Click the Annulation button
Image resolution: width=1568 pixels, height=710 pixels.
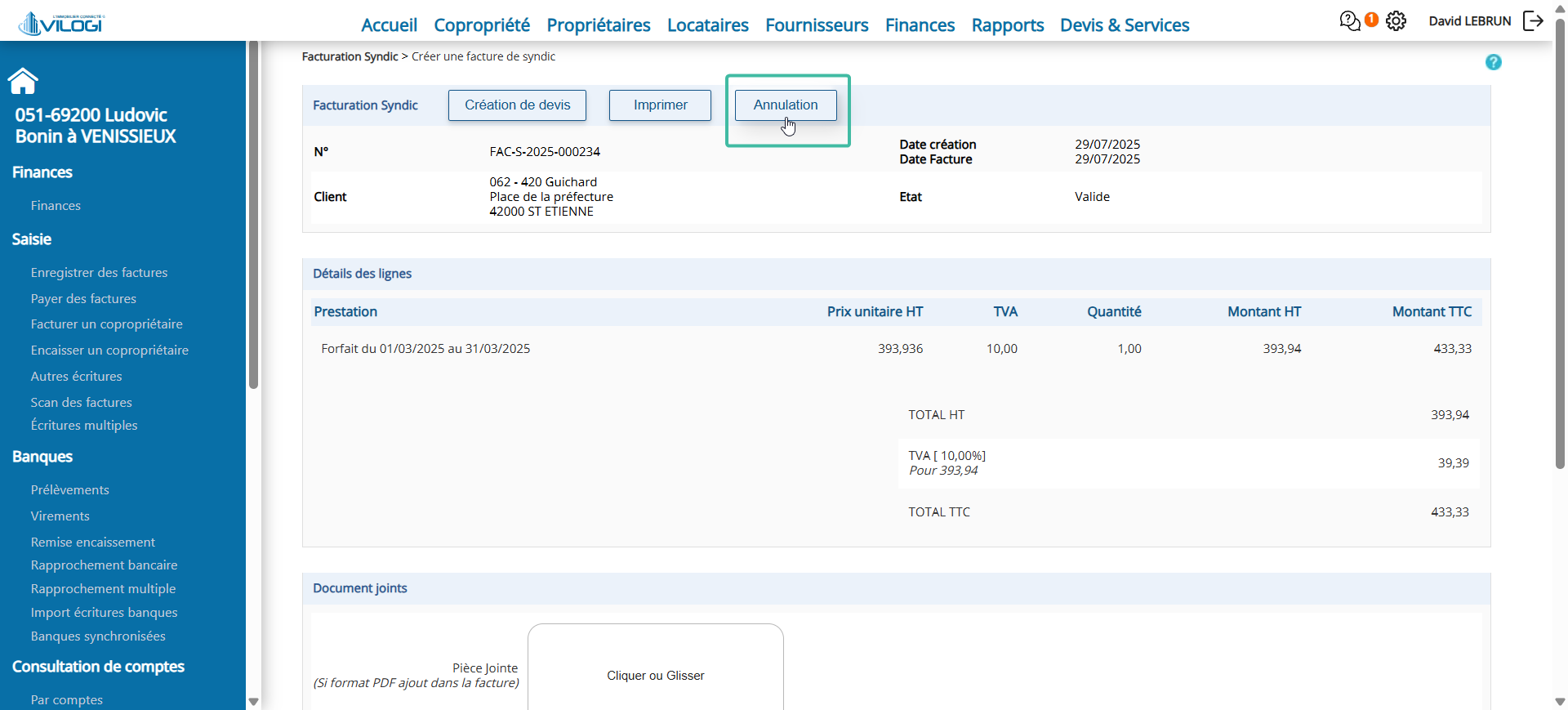click(x=786, y=105)
